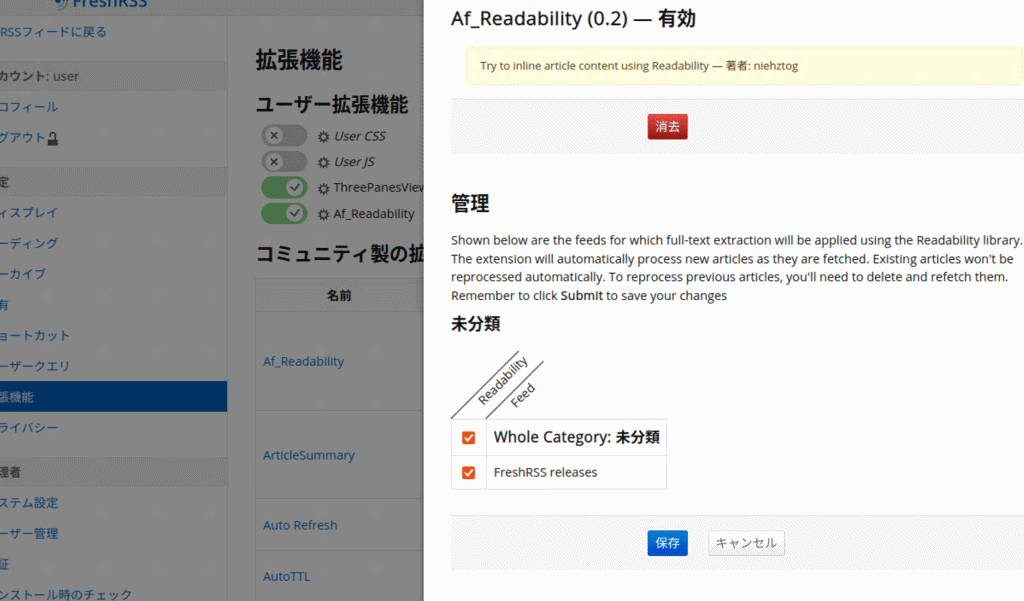Open the AutoTTL extension link
Viewport: 1024px width, 601px height.
286,578
